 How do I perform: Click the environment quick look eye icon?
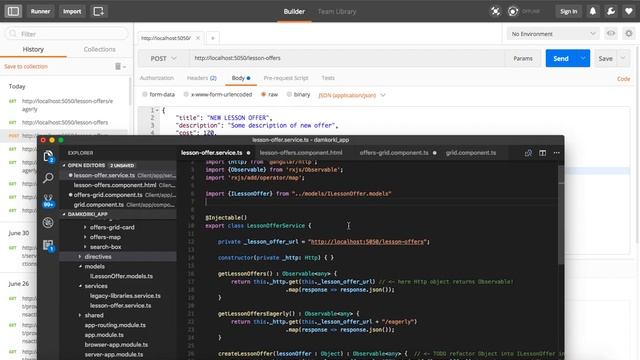click(611, 33)
